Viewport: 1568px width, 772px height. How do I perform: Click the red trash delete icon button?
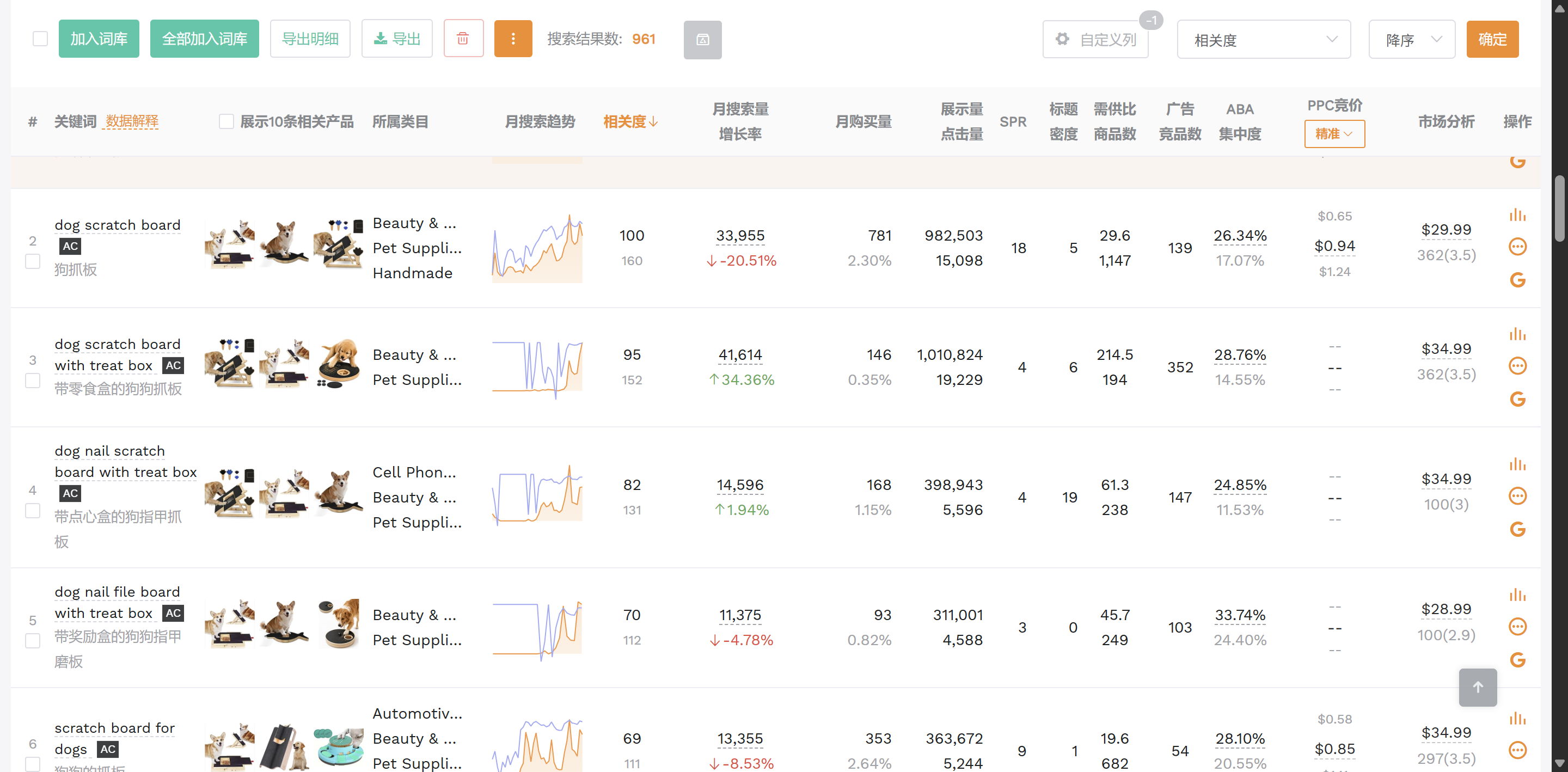click(x=463, y=39)
